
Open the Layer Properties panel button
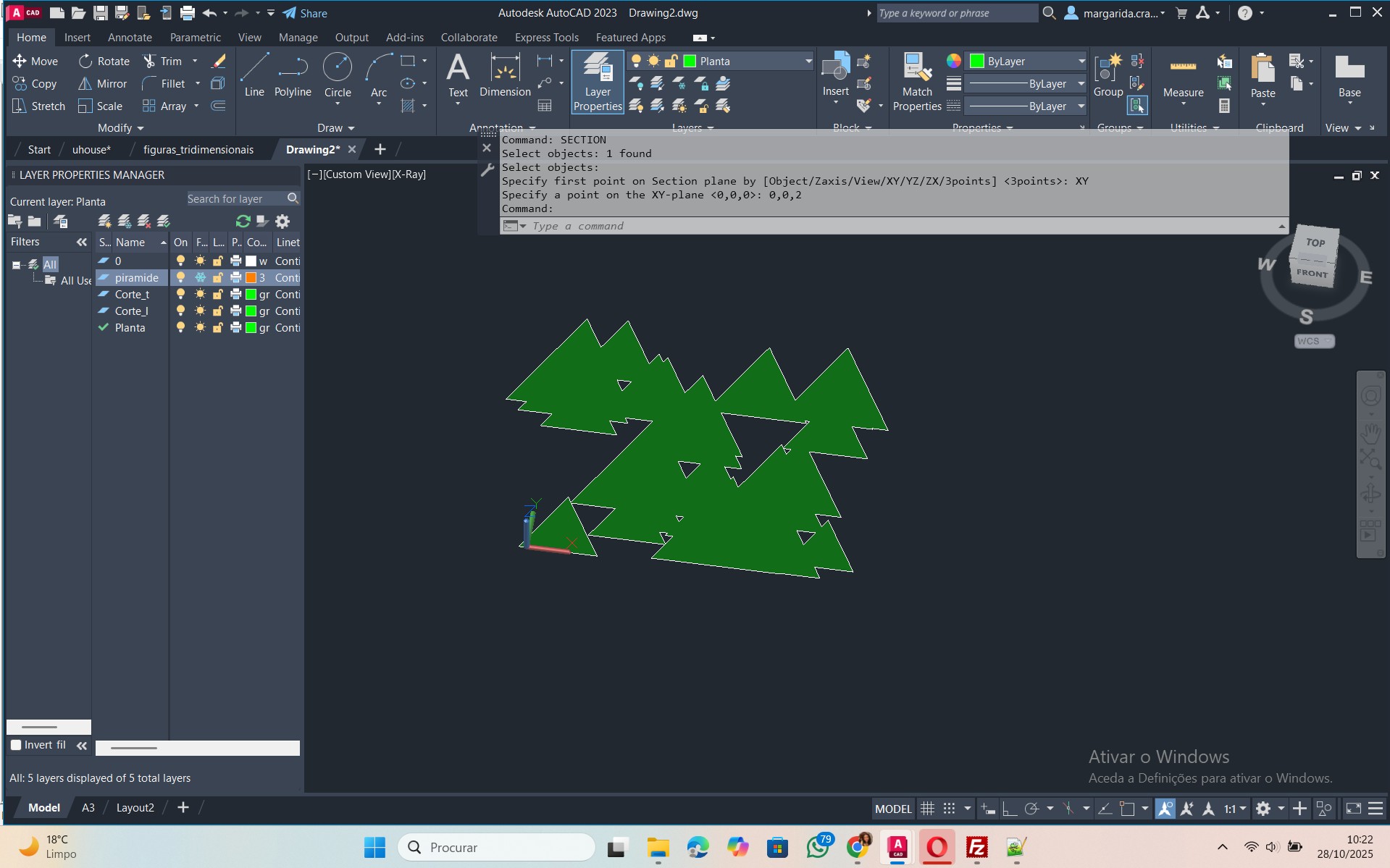(598, 82)
